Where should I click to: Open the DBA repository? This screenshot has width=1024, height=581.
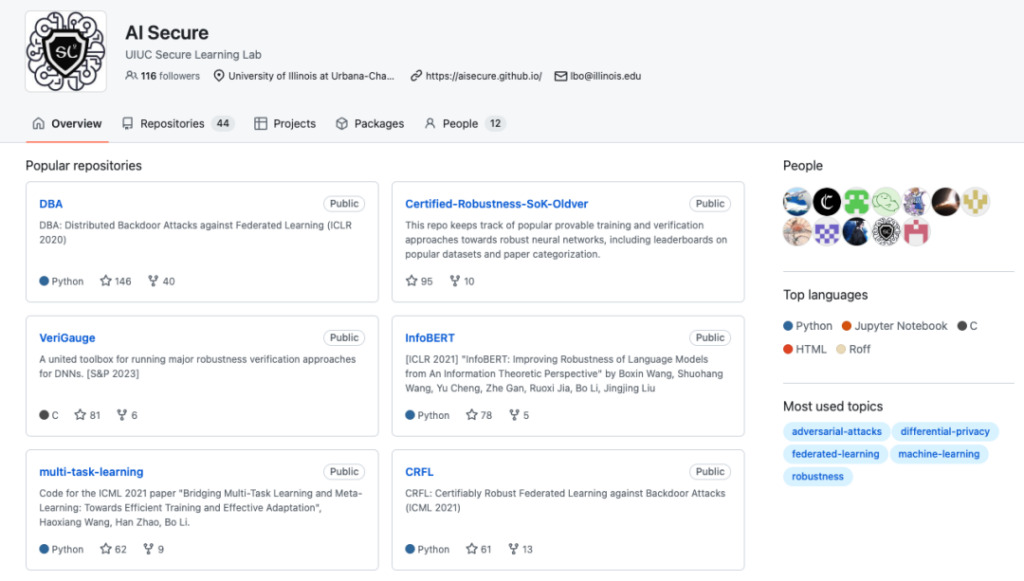point(51,204)
